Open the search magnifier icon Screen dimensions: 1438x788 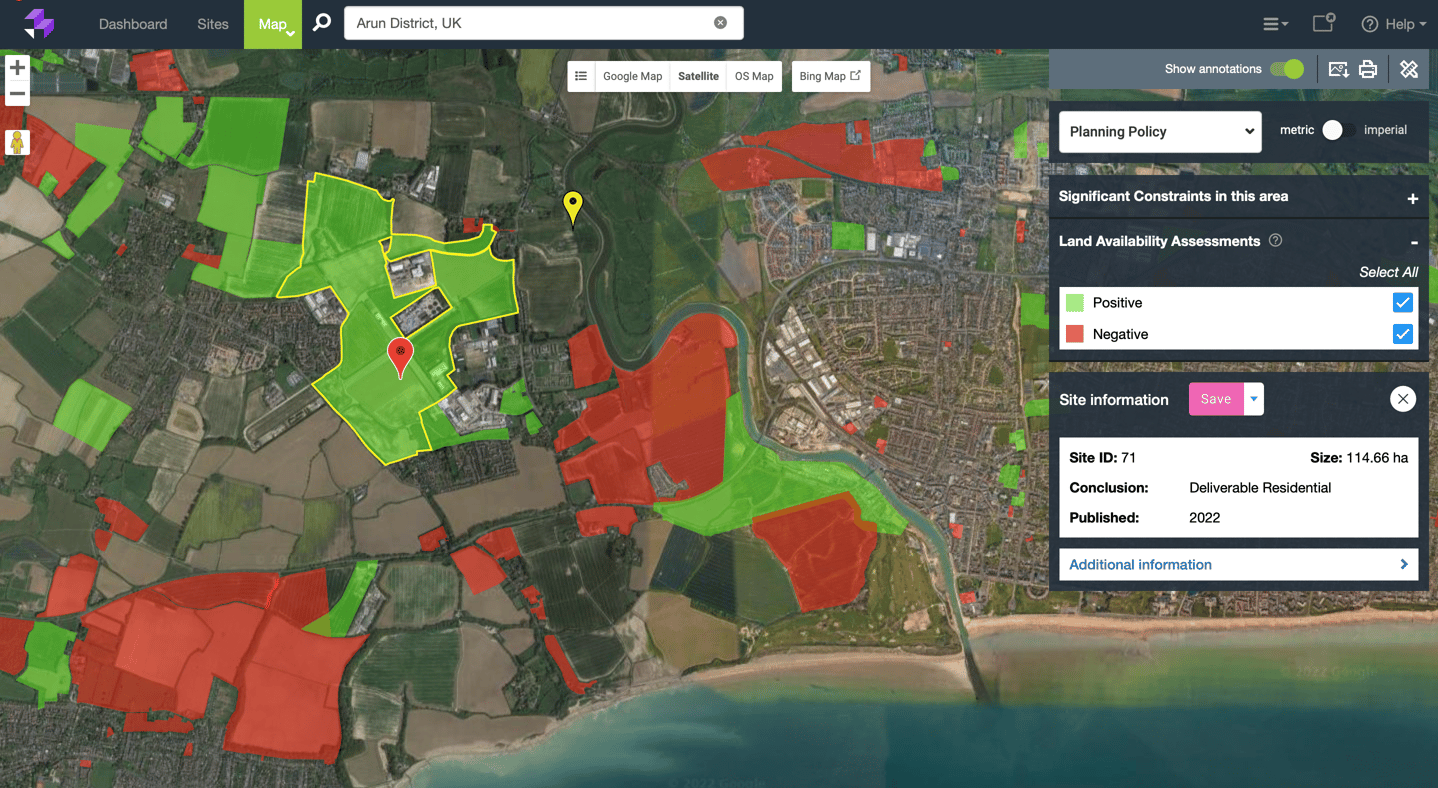(321, 23)
